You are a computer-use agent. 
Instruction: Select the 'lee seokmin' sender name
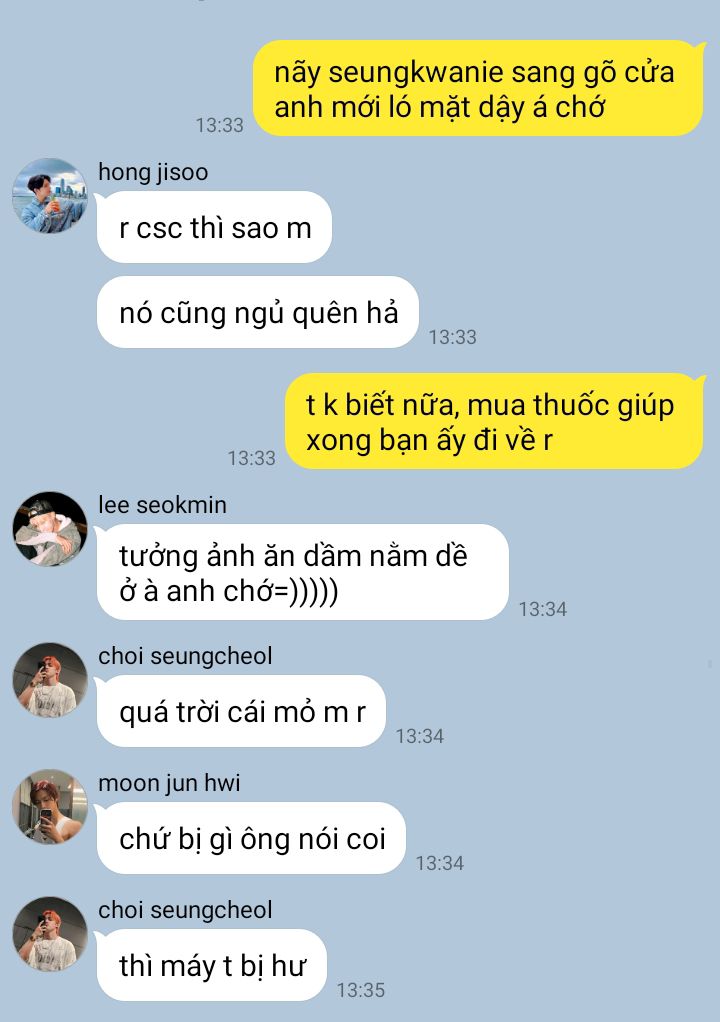pyautogui.click(x=162, y=505)
